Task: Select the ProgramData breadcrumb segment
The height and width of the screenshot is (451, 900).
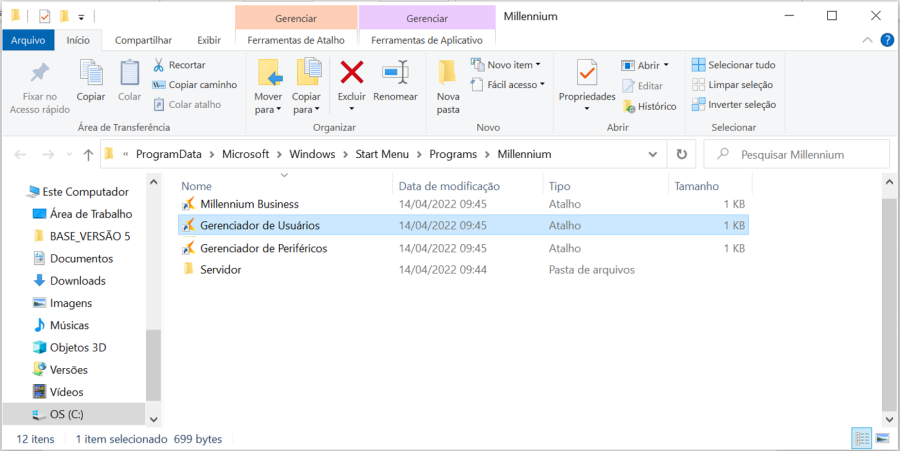Action: point(169,154)
